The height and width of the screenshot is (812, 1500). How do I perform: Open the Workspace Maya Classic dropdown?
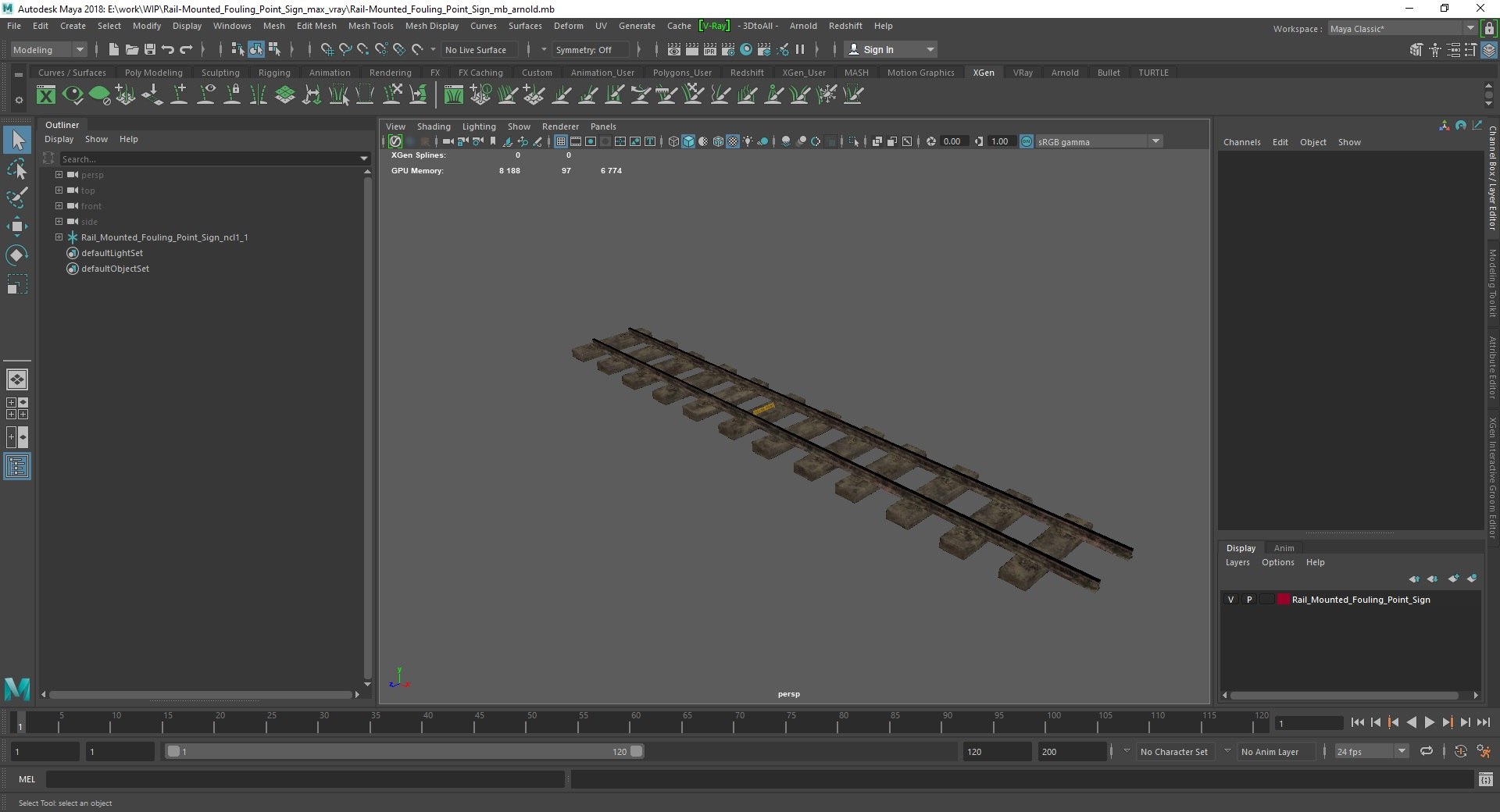pyautogui.click(x=1402, y=29)
